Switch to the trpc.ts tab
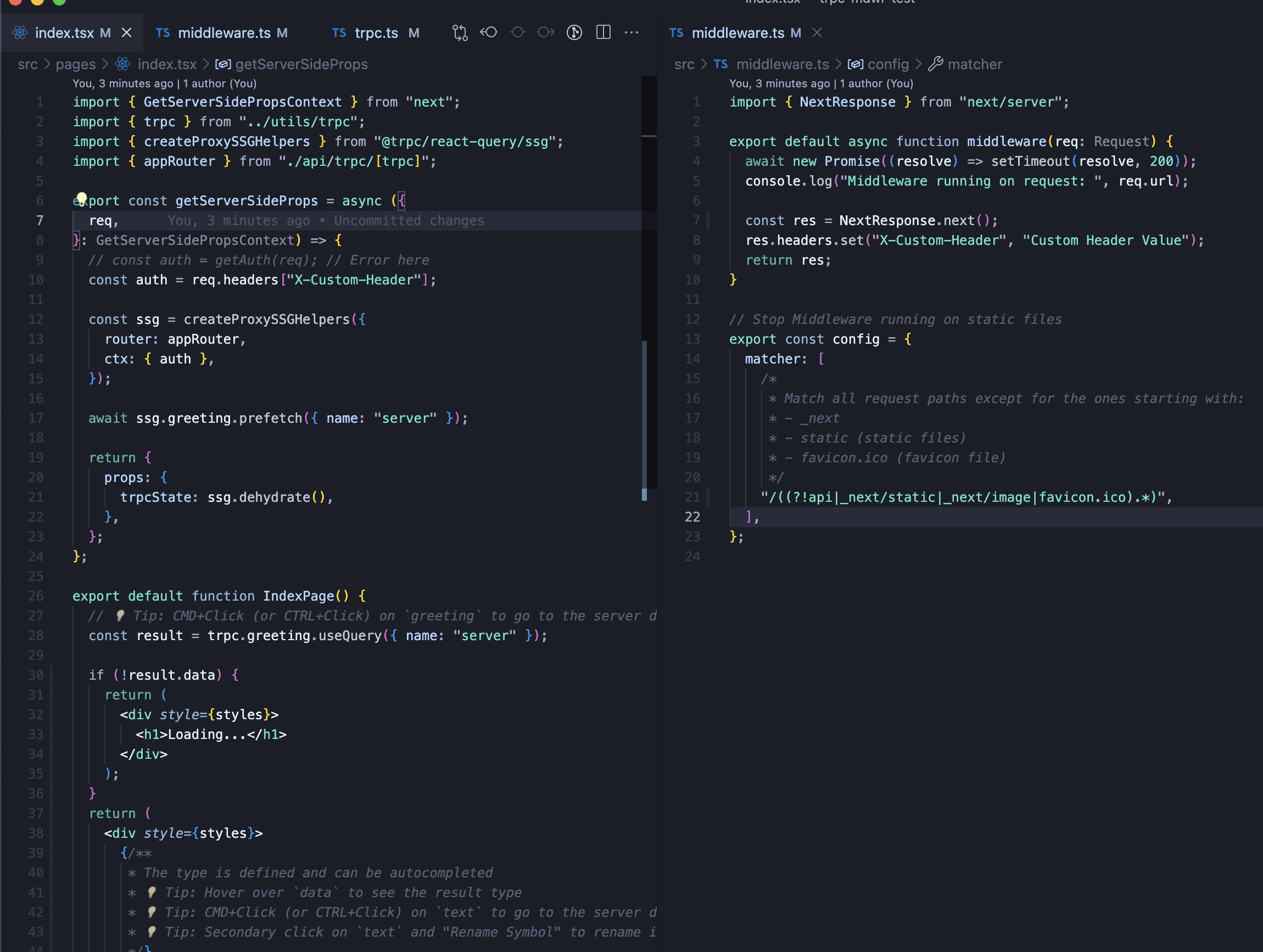Viewport: 1263px width, 952px height. tap(376, 32)
